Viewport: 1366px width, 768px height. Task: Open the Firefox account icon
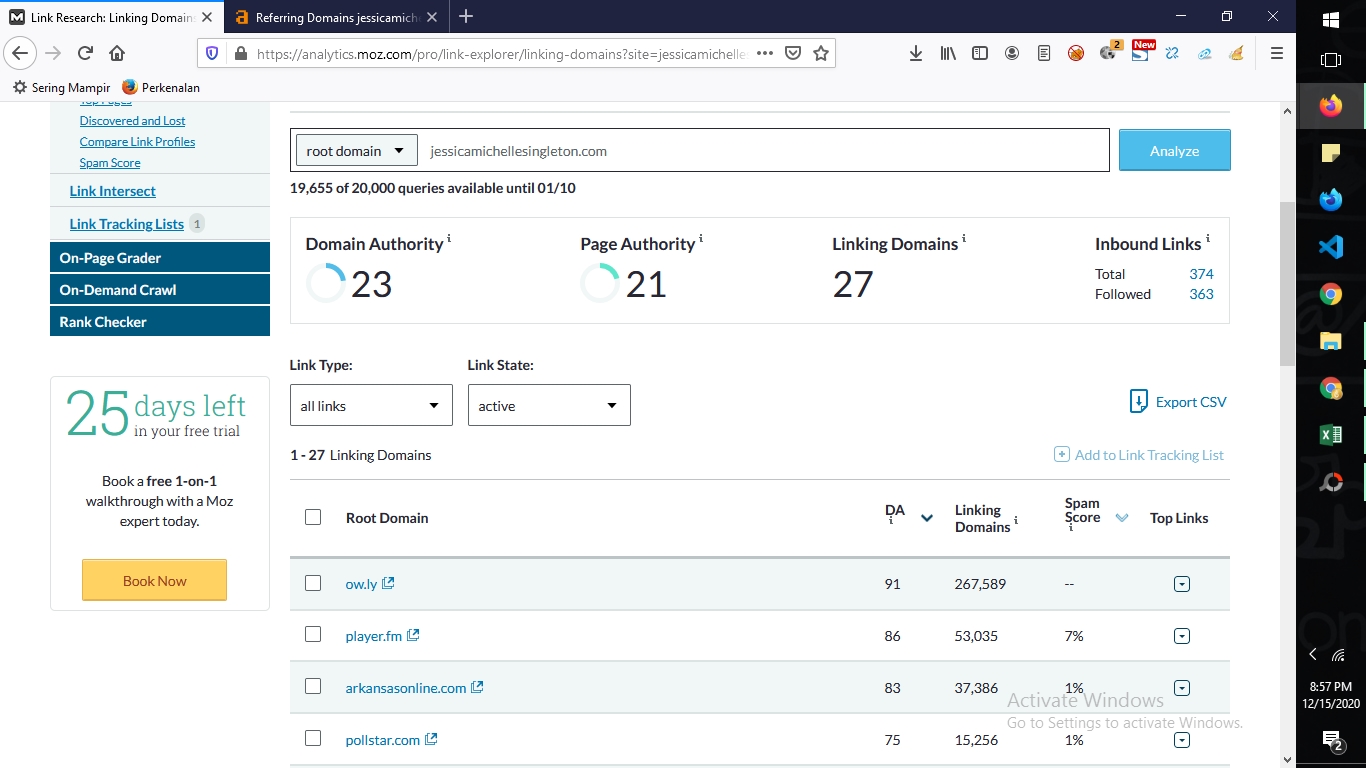pyautogui.click(x=1012, y=53)
